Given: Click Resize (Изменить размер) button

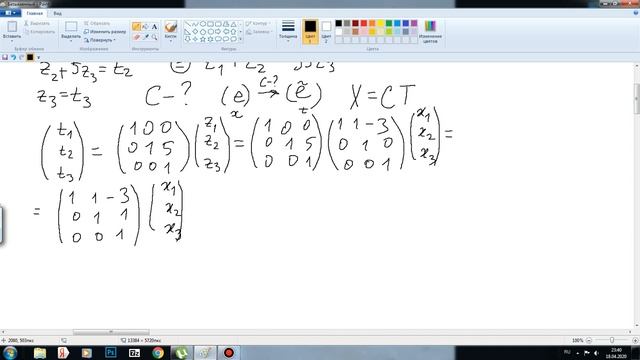Looking at the screenshot, I should coord(105,32).
